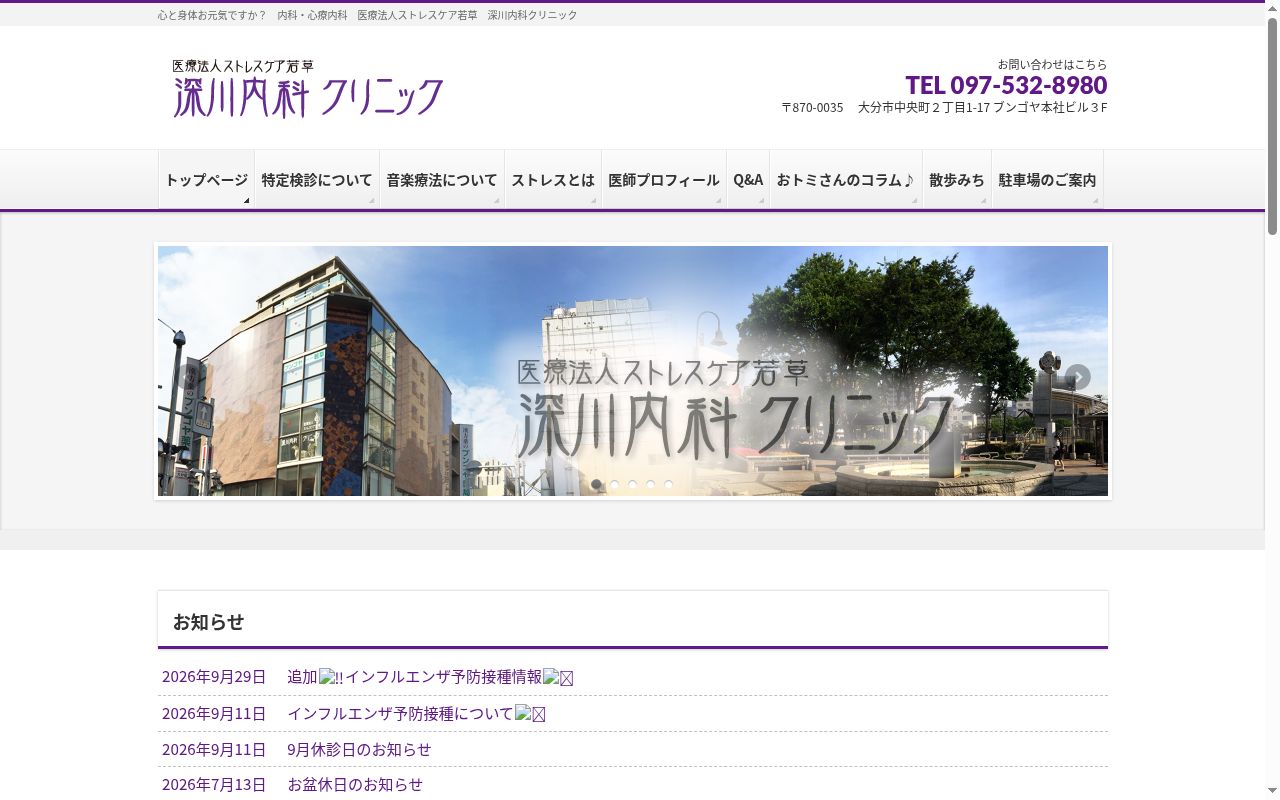Click the slideshow banner image of the clinic
The image size is (1280, 800).
(633, 371)
